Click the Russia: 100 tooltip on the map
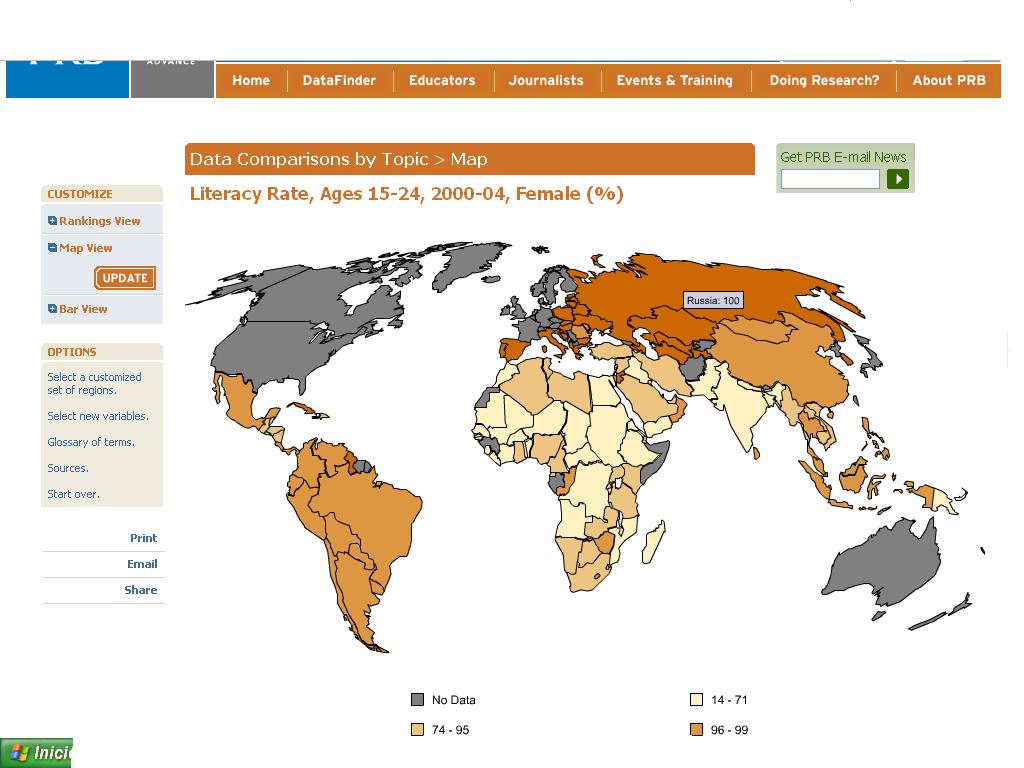Screen dimensions: 1024x768 [712, 299]
